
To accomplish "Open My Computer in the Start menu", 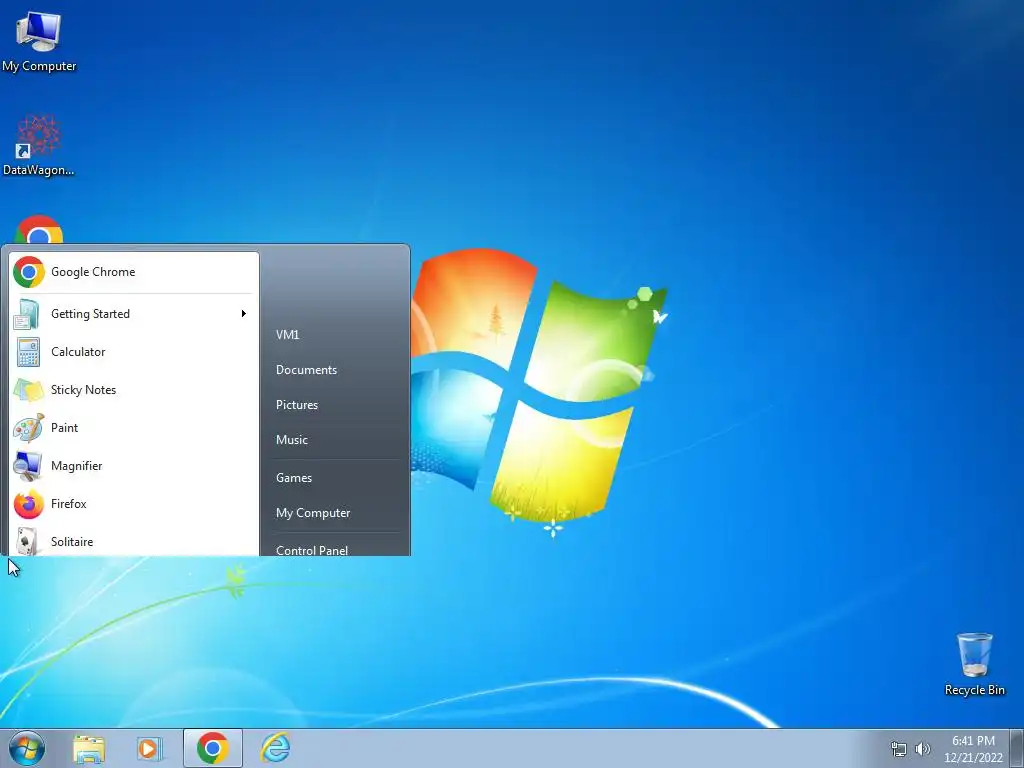I will [335, 513].
